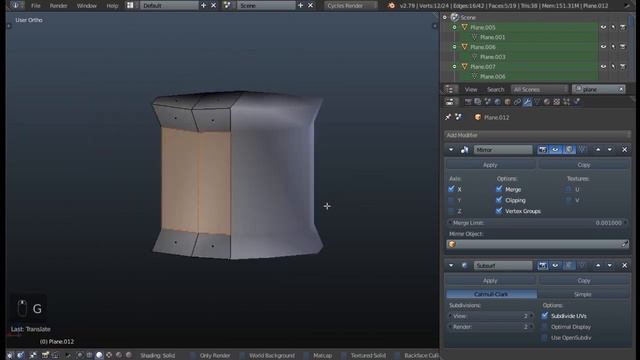Enable the U texture mirror checkbox
The width and height of the screenshot is (640, 360).
568,189
